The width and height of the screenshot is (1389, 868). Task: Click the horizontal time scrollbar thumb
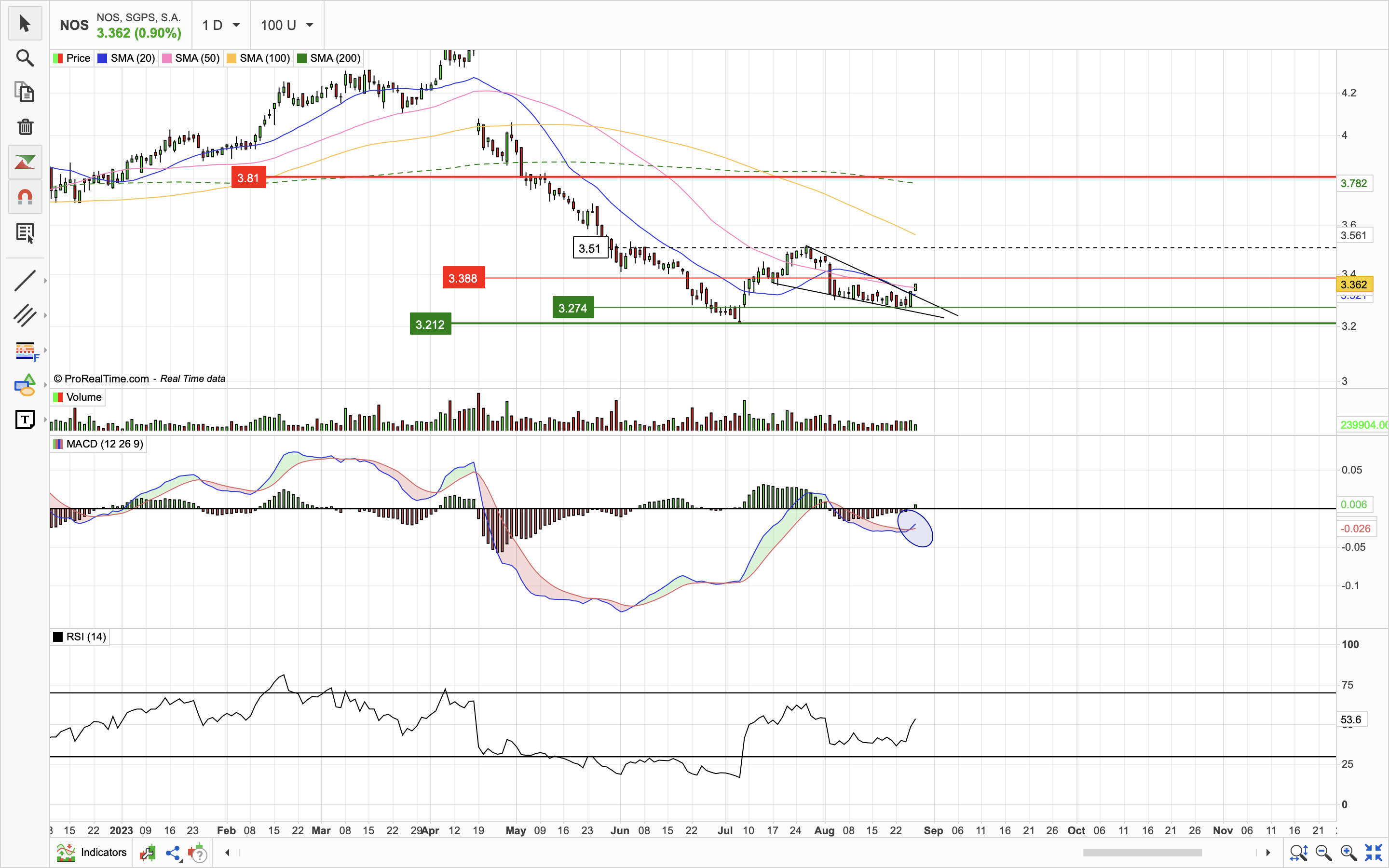1142,853
